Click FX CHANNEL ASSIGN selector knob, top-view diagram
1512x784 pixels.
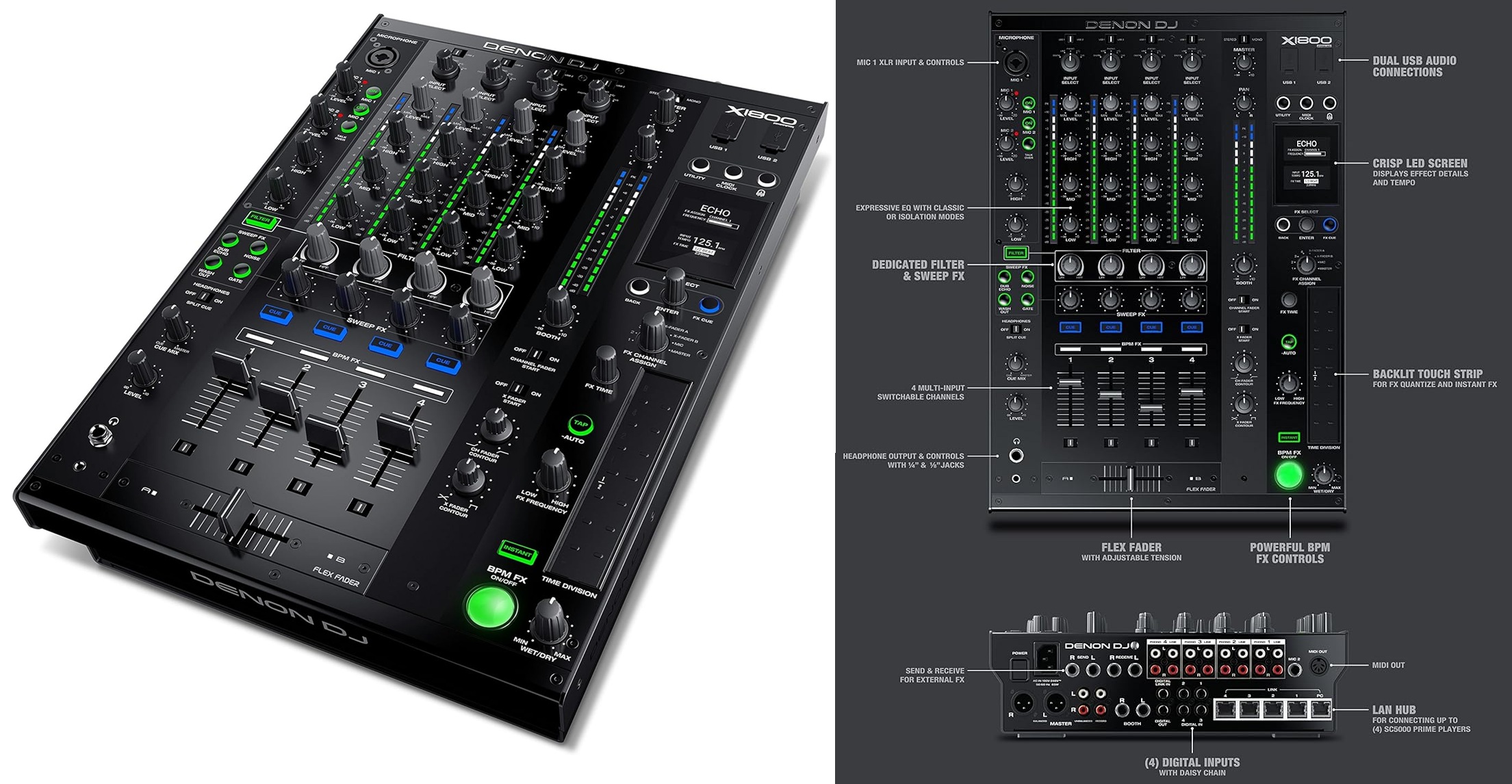pyautogui.click(x=1306, y=264)
